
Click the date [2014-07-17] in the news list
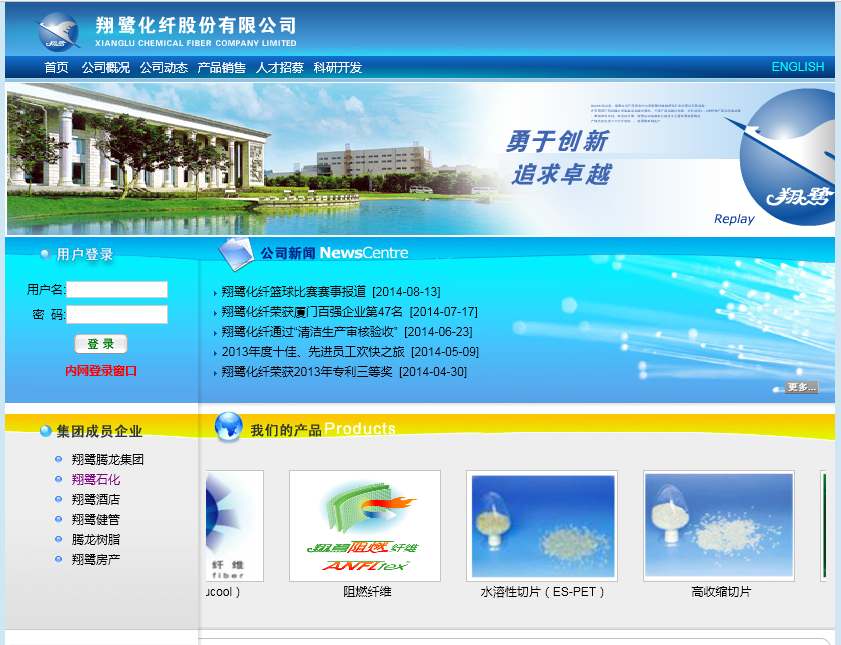(444, 312)
